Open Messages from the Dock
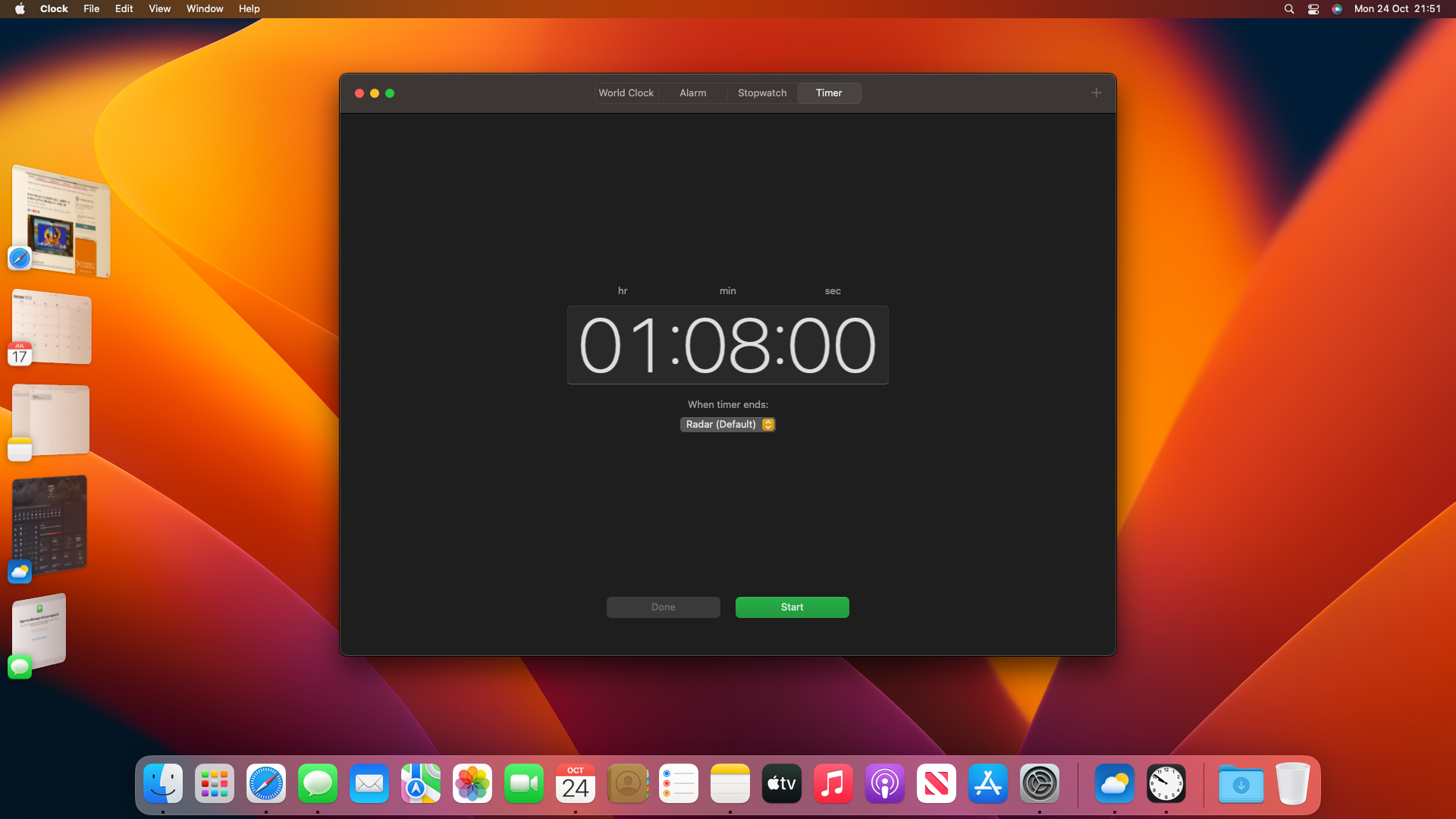The image size is (1456, 819). point(318,783)
